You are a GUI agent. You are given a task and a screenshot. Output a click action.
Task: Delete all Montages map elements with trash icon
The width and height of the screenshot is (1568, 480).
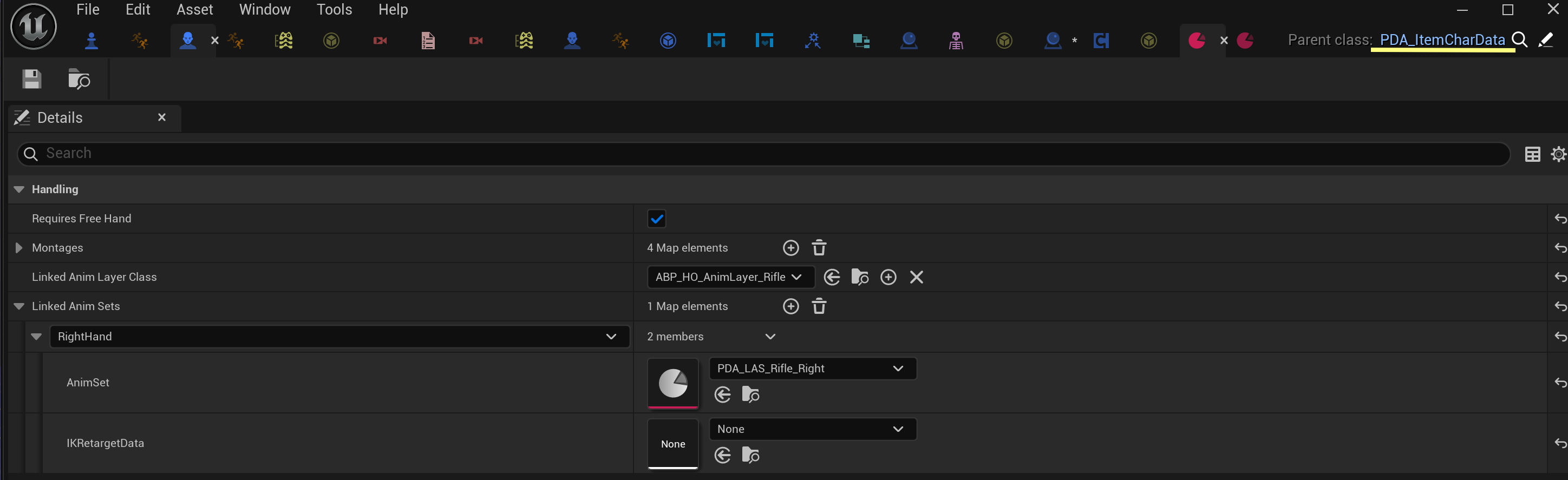[x=819, y=248]
